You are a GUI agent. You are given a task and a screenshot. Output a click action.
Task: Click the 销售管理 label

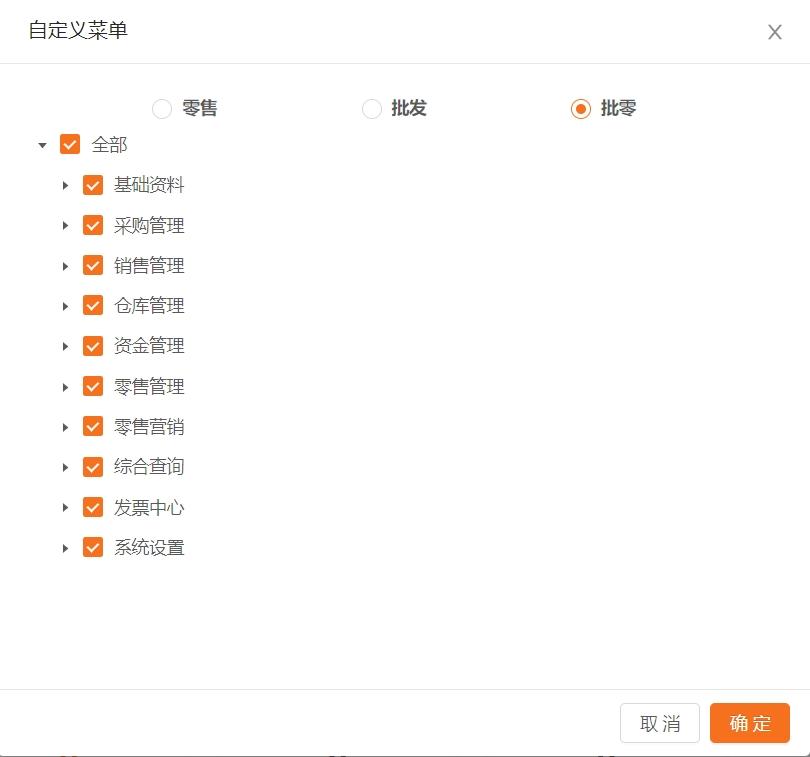(x=149, y=265)
